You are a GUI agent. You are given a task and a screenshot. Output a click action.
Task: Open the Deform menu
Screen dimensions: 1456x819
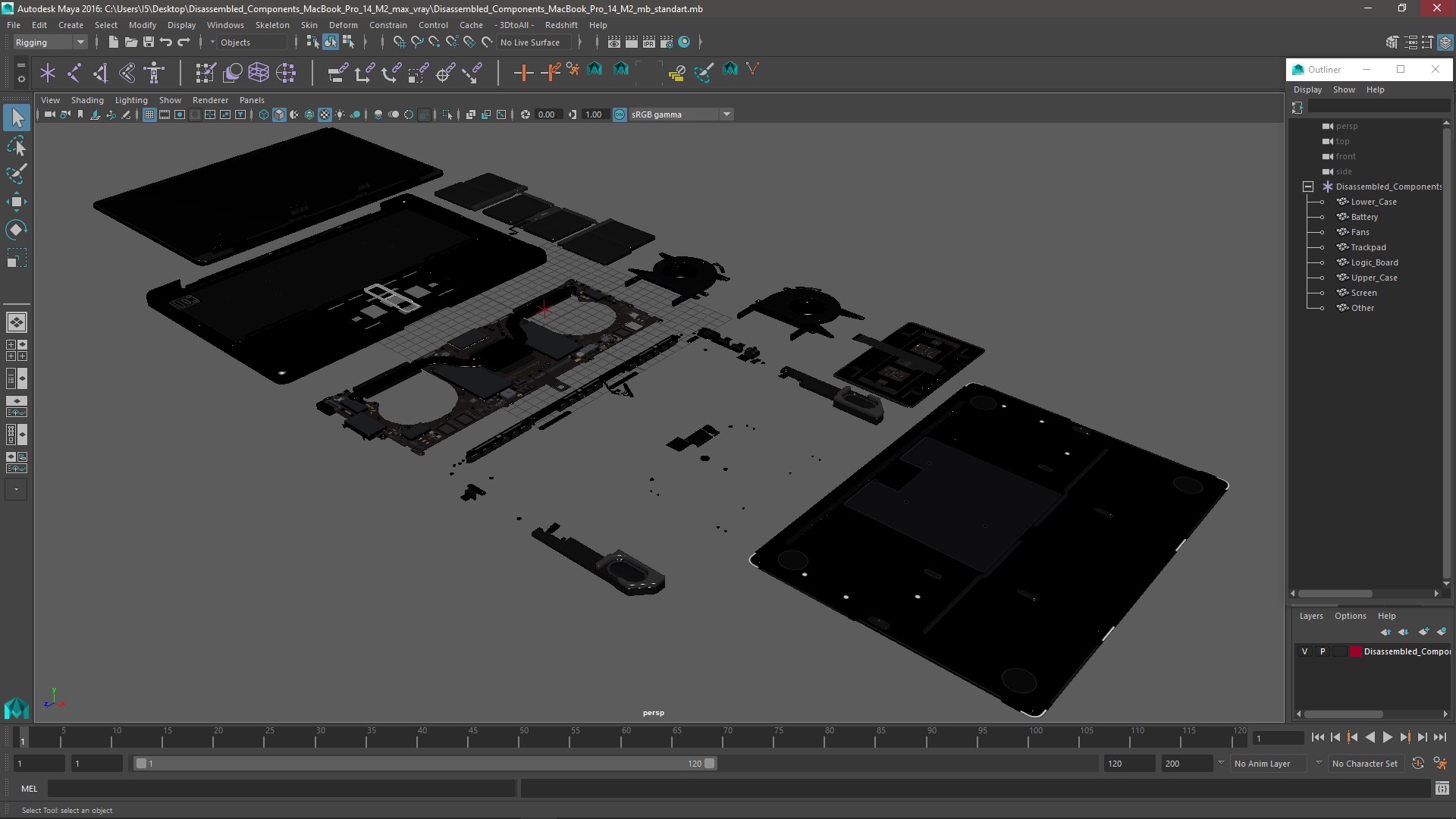pyautogui.click(x=343, y=25)
